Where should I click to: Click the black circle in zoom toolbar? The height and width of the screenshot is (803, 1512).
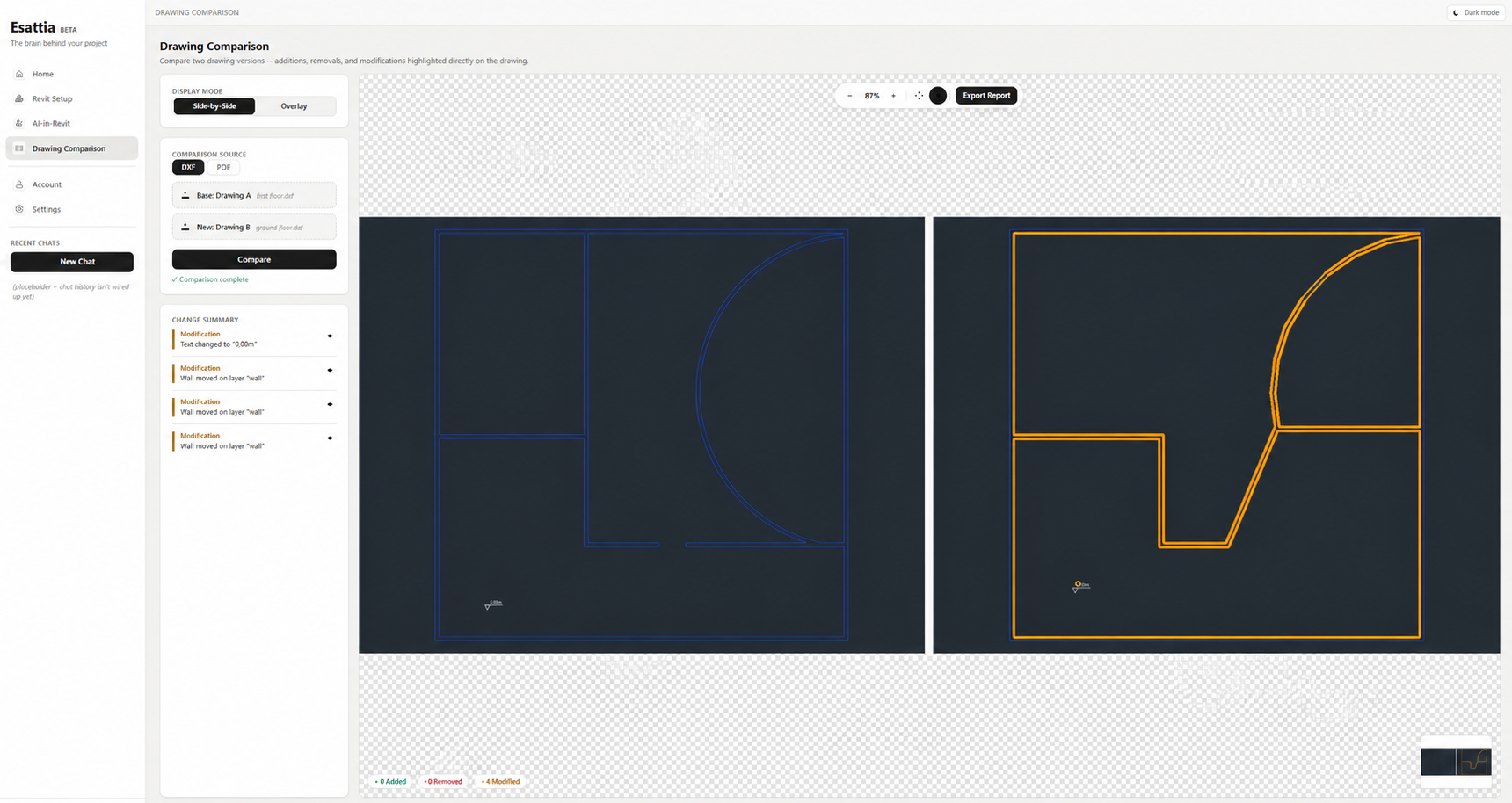[938, 96]
